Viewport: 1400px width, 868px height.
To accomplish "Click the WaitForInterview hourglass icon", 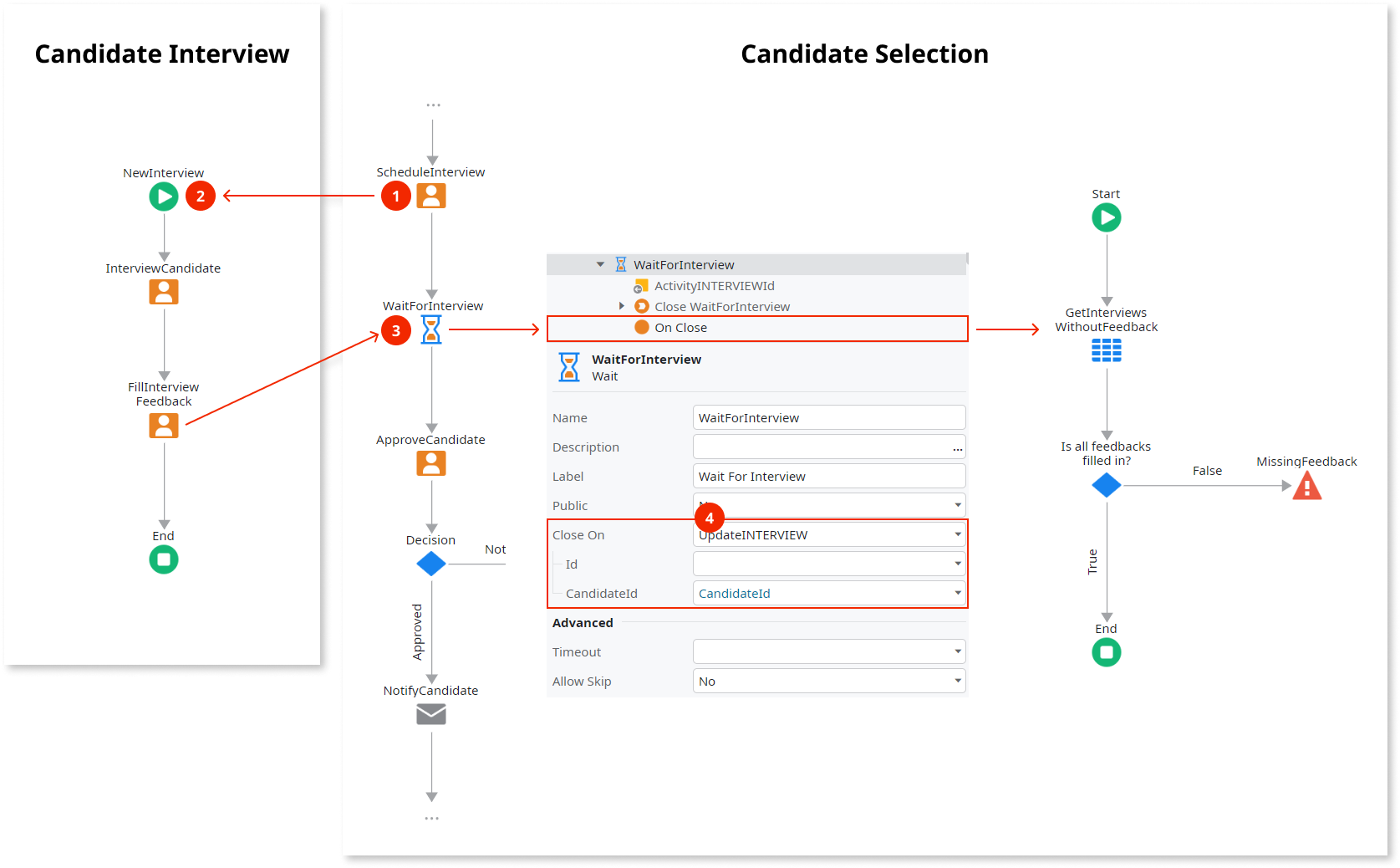I will pos(431,329).
